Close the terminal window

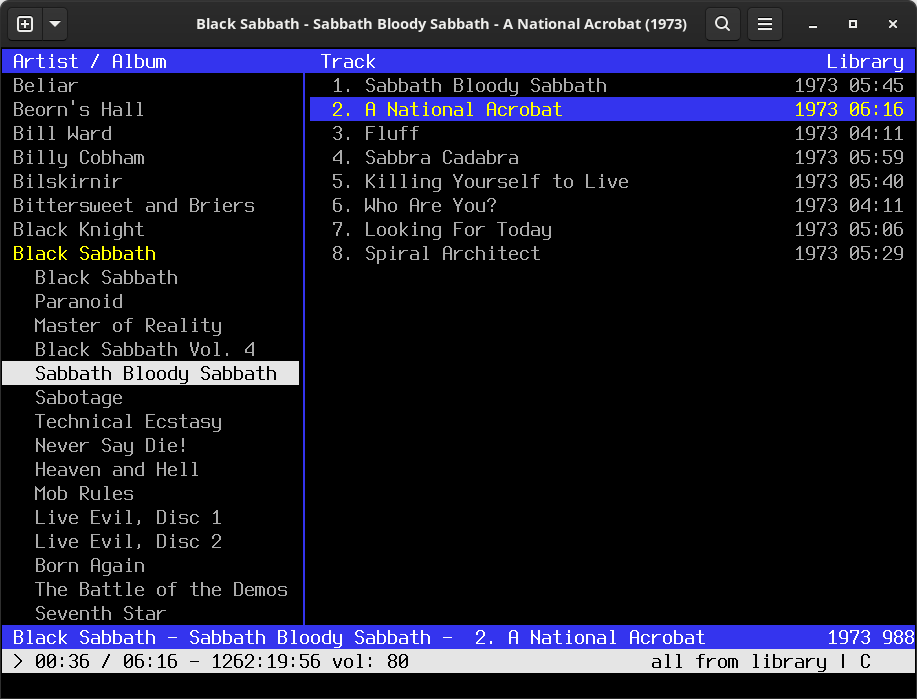tap(892, 24)
